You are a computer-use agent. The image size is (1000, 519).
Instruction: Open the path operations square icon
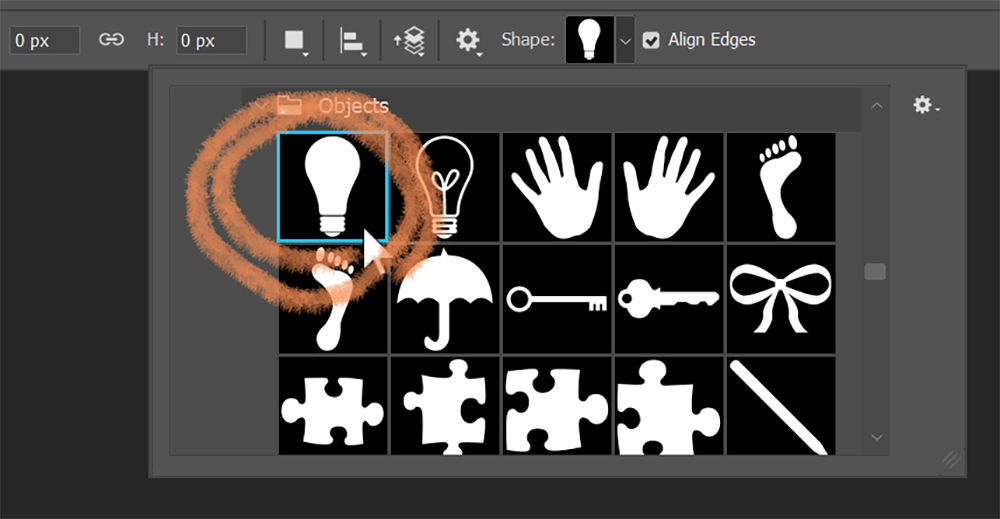point(295,41)
